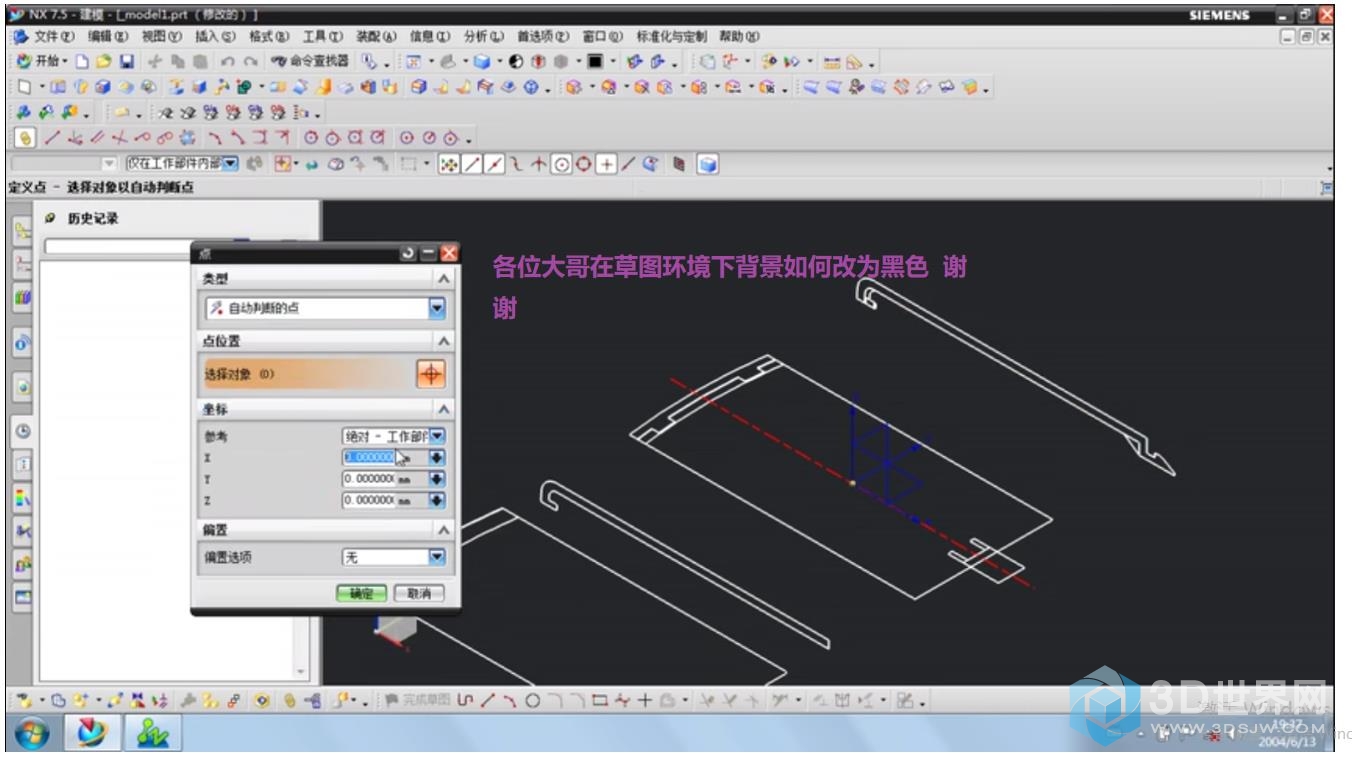Click the NX taskbar icon
Screen dimensions: 1352x760
coord(93,735)
